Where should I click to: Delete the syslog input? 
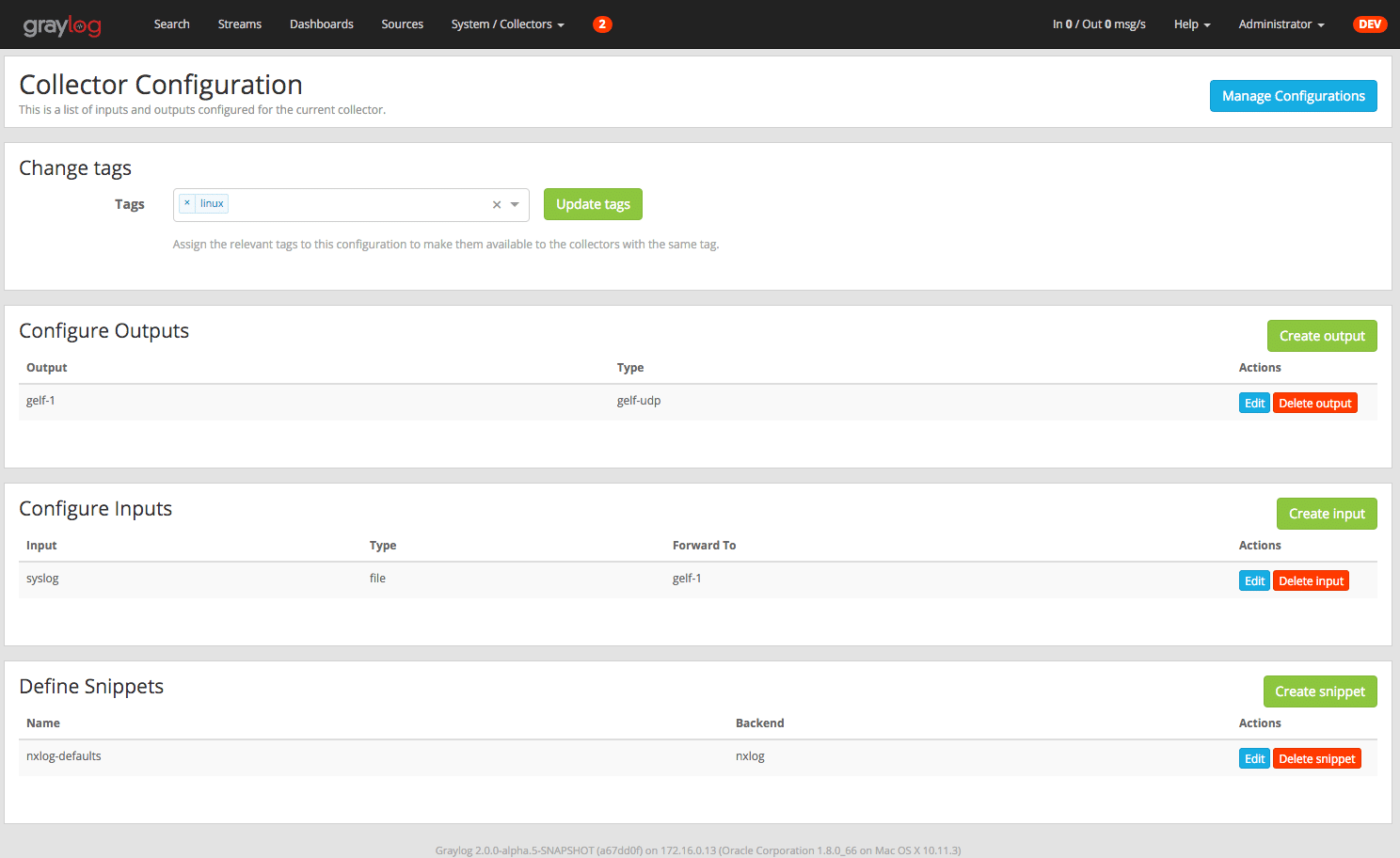click(x=1311, y=581)
